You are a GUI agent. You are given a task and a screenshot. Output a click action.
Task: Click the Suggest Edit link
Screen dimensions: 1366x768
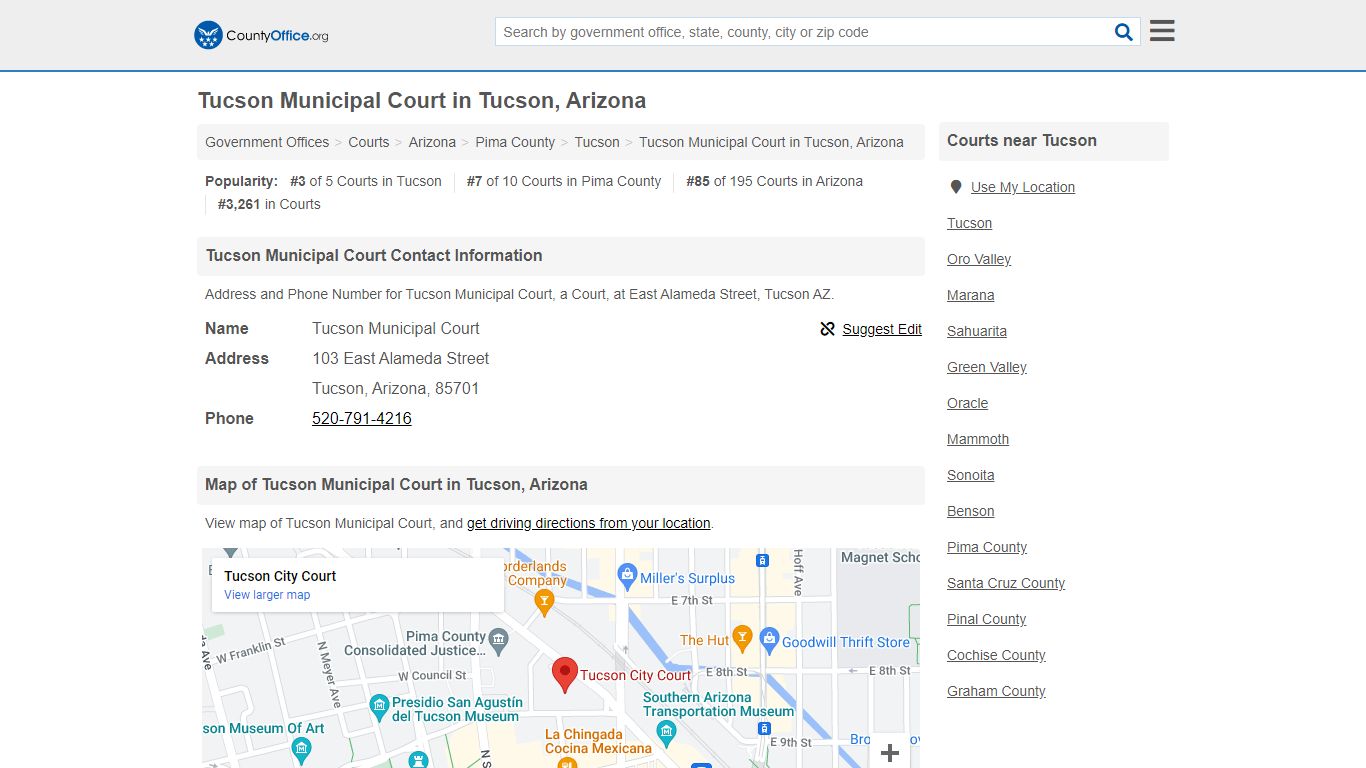pyautogui.click(x=882, y=329)
